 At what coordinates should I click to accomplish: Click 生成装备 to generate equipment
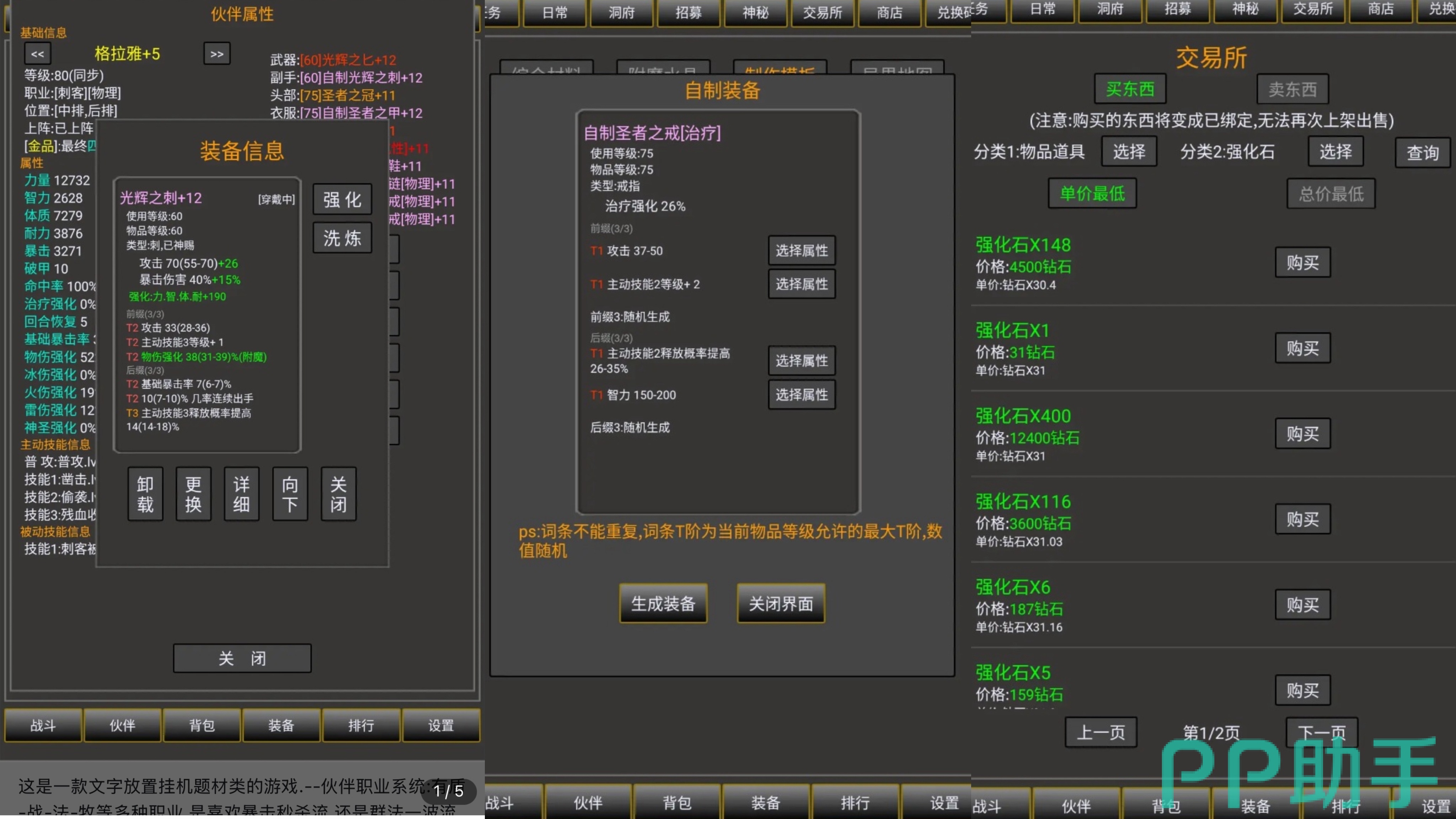click(663, 604)
